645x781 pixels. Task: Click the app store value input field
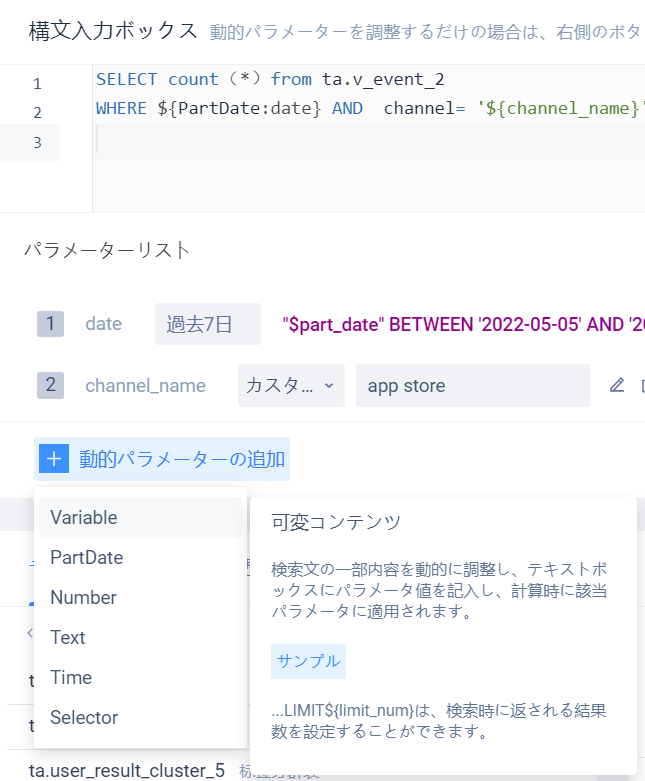[473, 386]
